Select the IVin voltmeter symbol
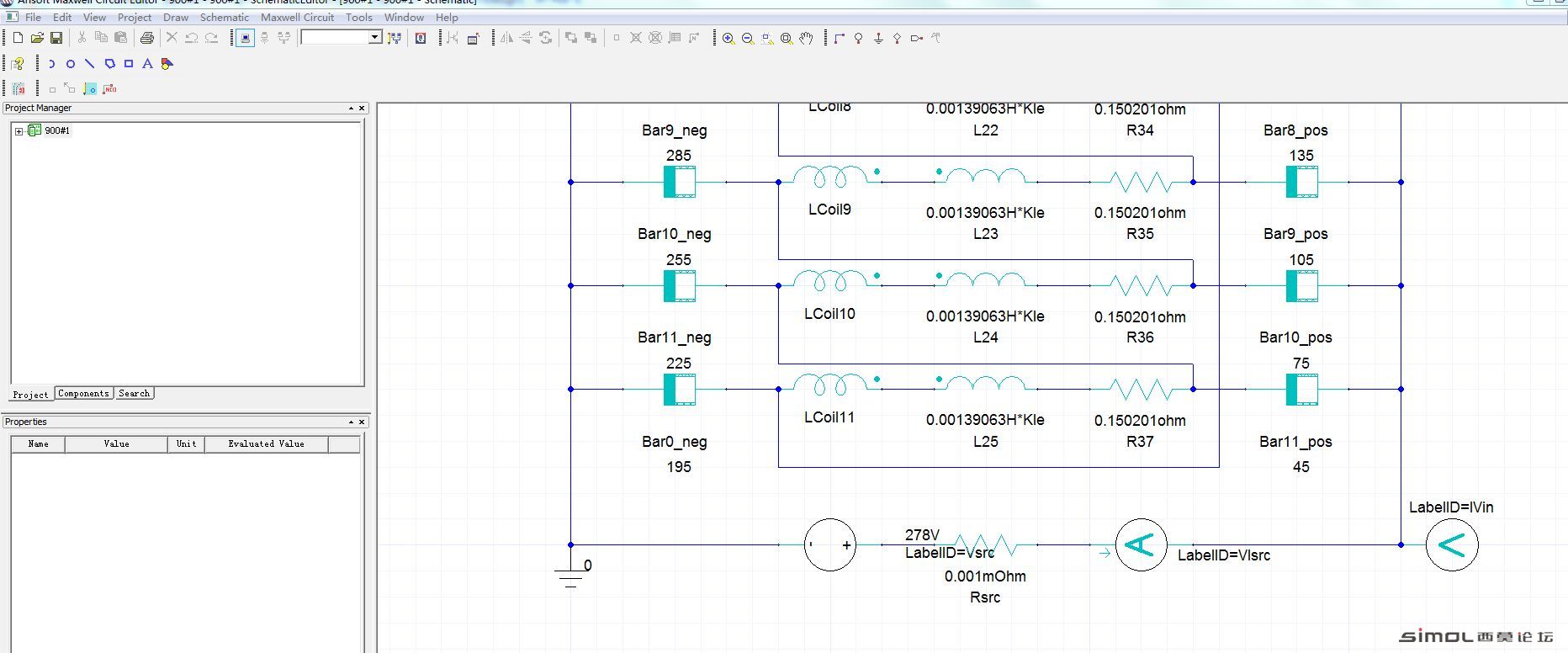The height and width of the screenshot is (653, 1568). (1452, 545)
